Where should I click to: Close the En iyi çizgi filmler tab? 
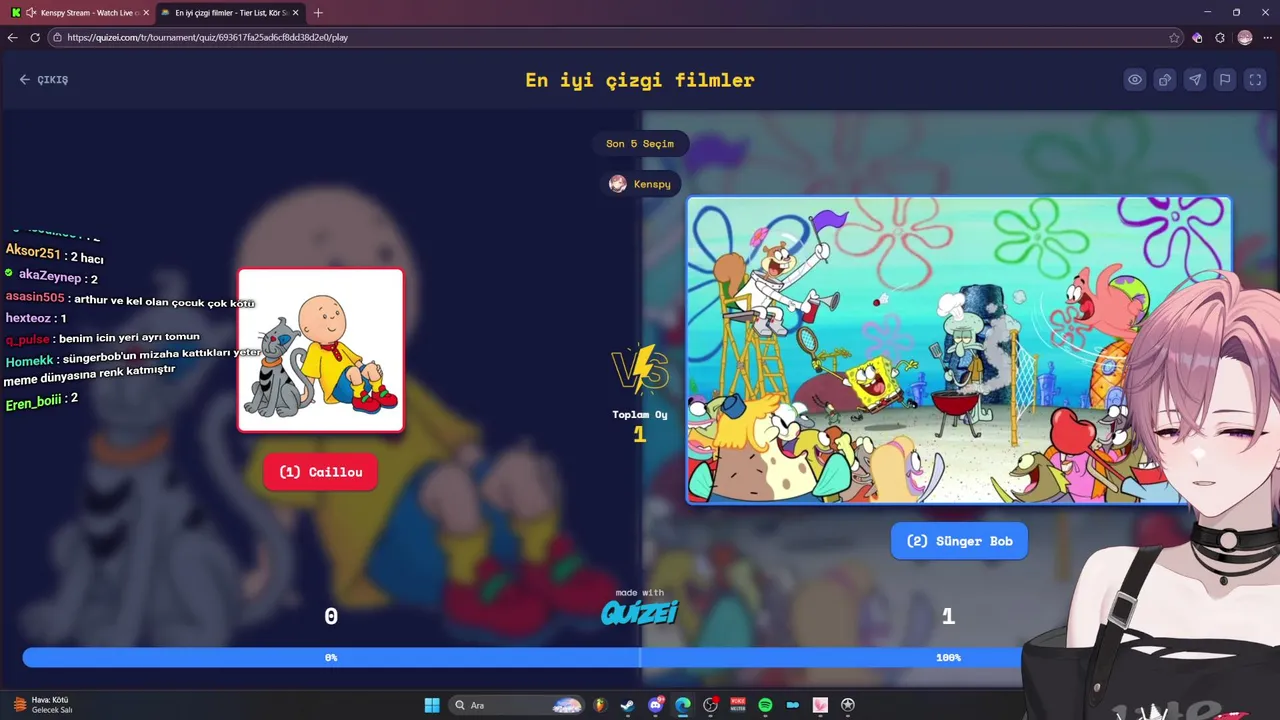pyautogui.click(x=295, y=13)
